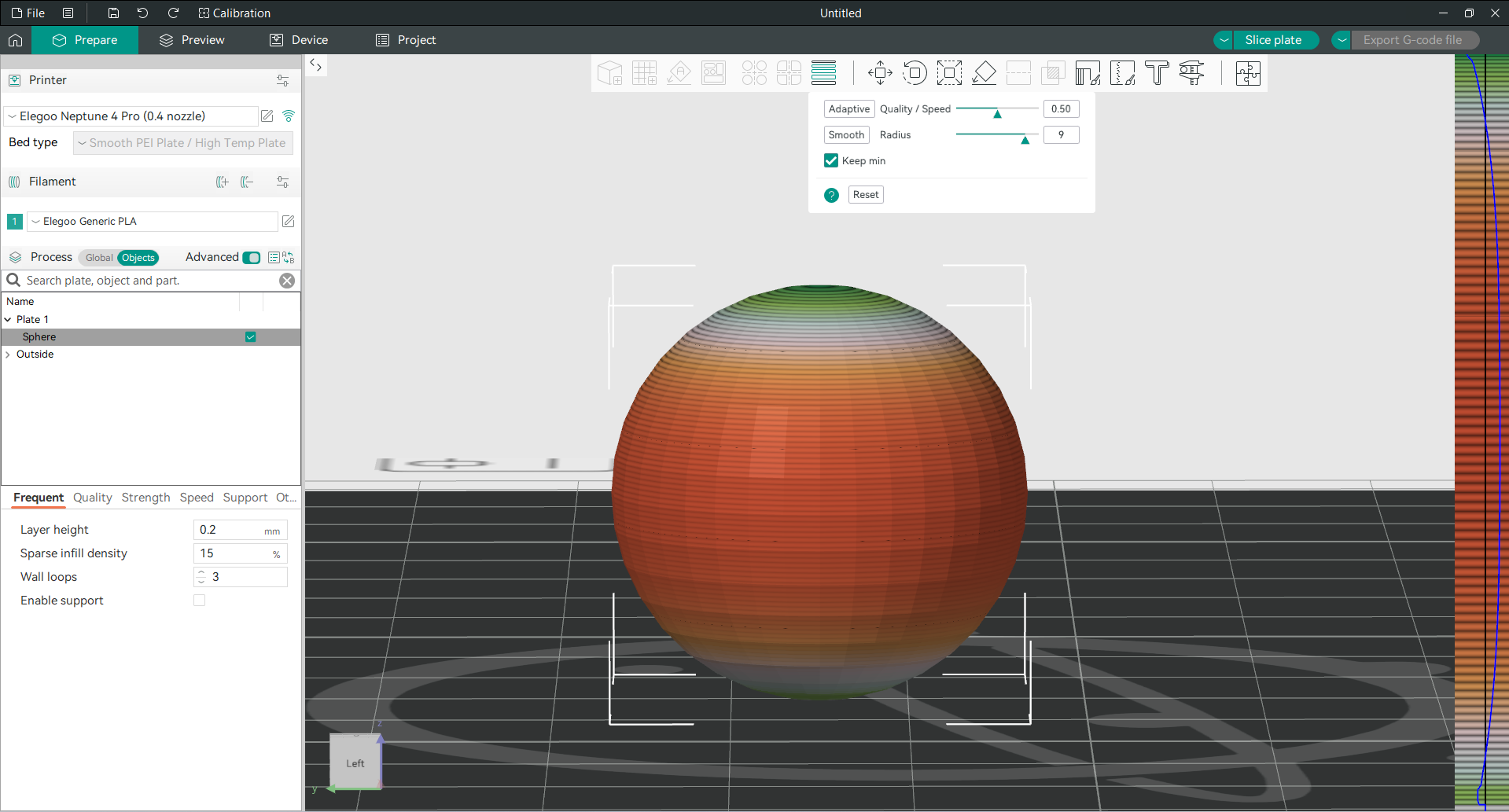Toggle the Variable layer height tool
The image size is (1509, 812).
pyautogui.click(x=823, y=73)
